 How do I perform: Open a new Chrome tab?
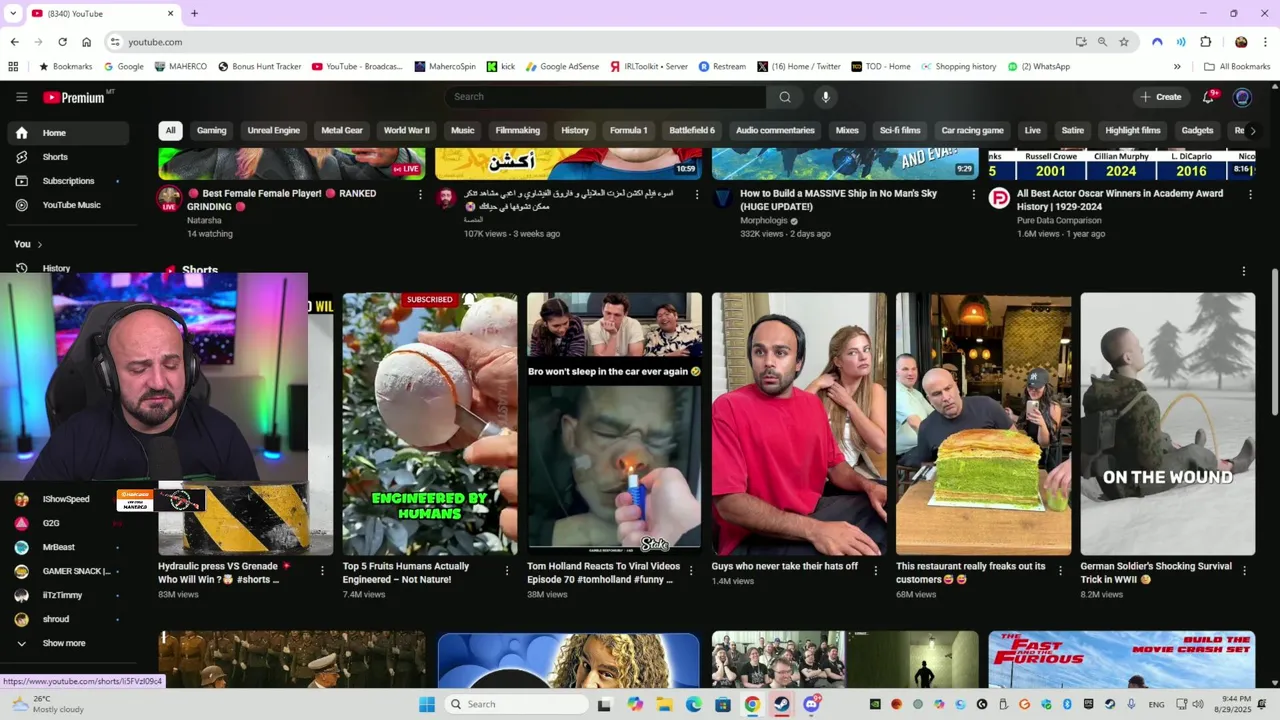click(194, 13)
